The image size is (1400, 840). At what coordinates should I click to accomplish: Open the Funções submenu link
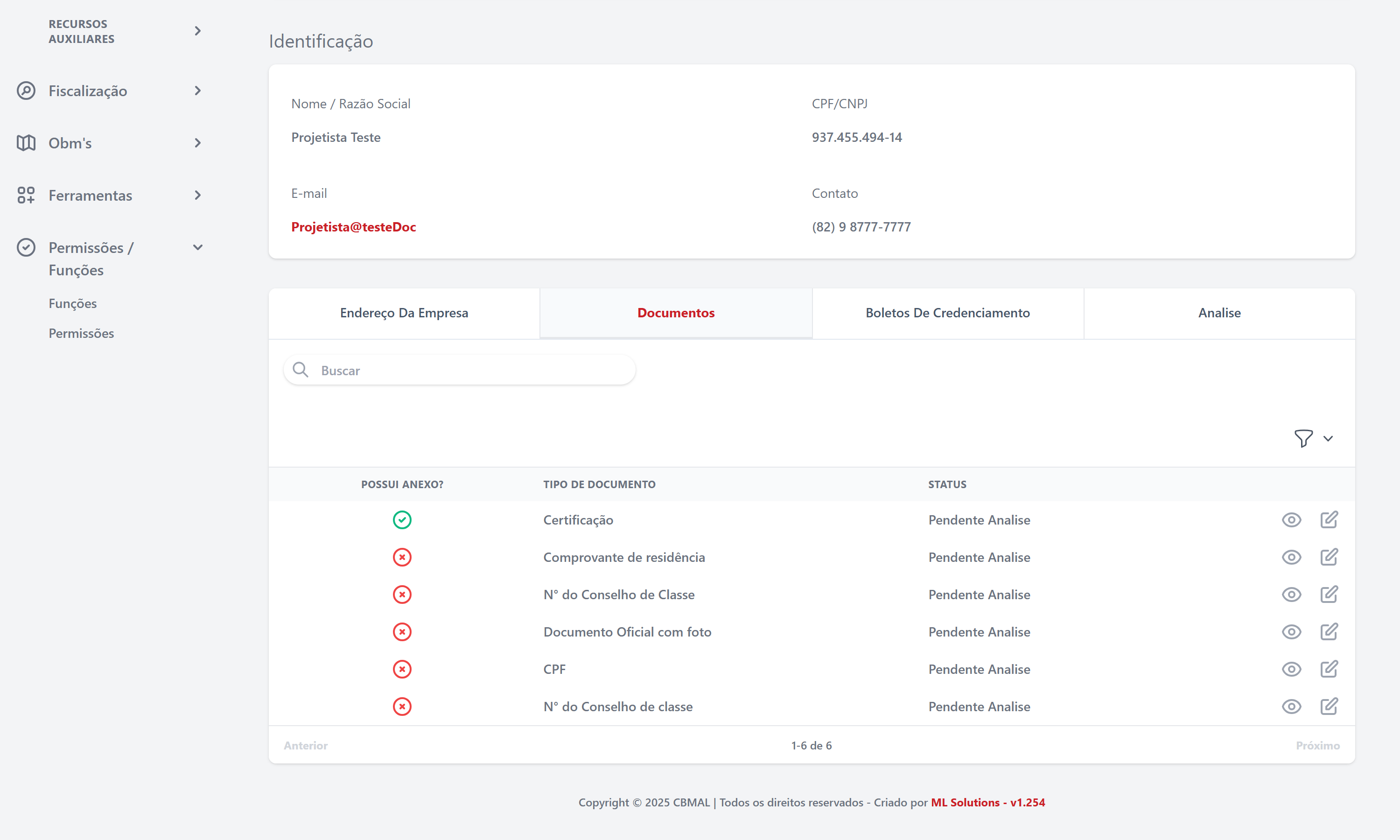click(72, 303)
